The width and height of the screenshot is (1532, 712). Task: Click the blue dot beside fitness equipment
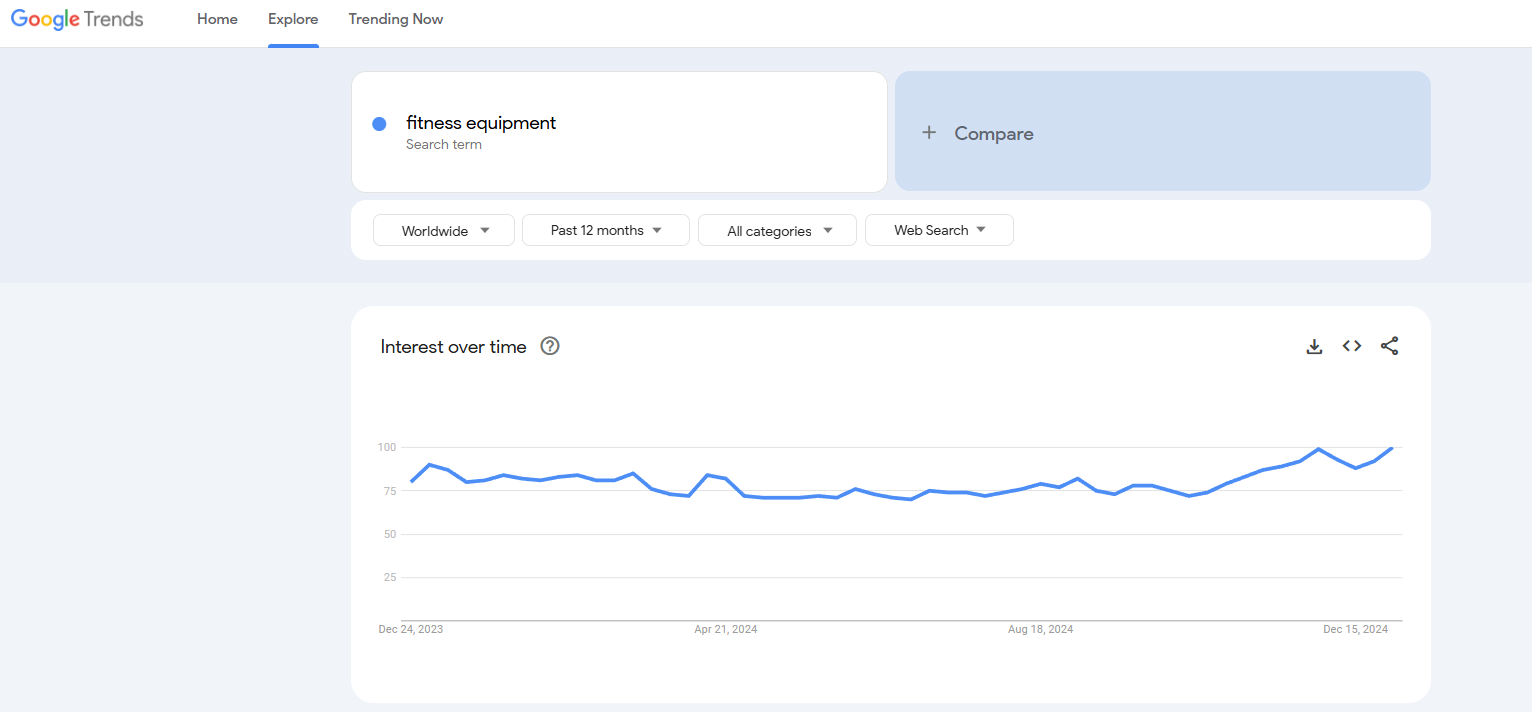tap(379, 124)
